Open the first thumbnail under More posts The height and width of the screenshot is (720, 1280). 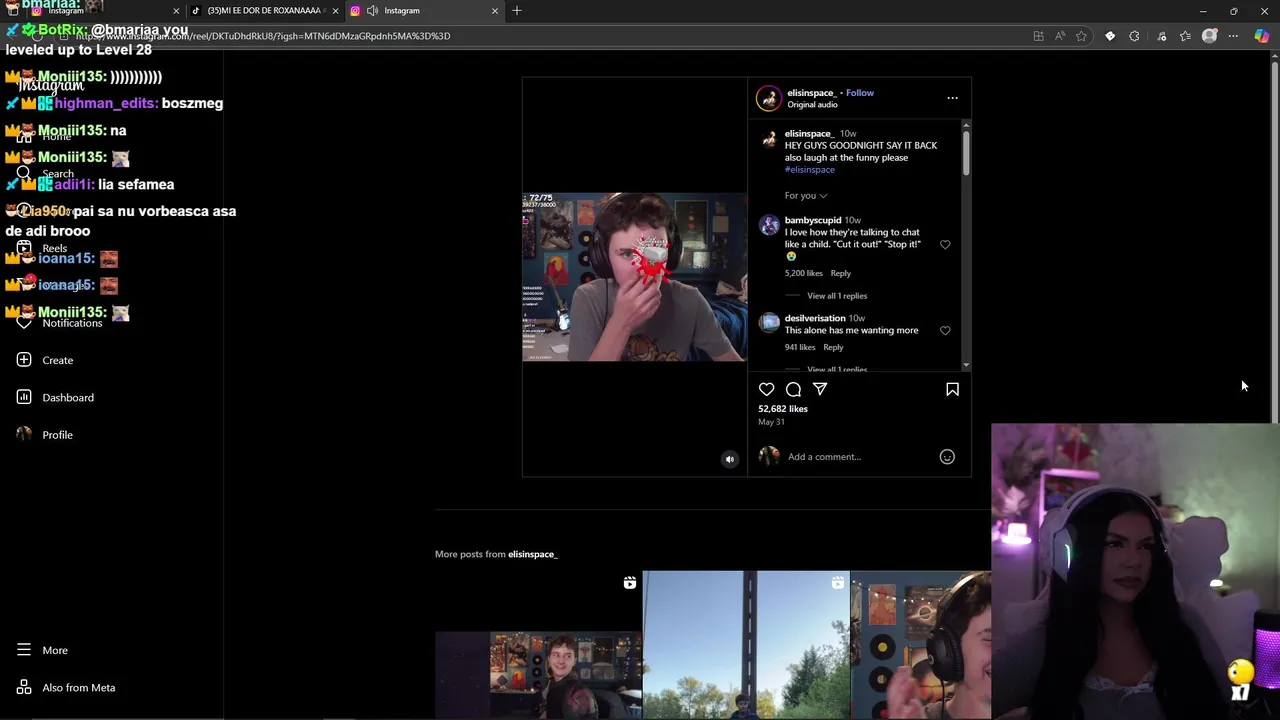(x=538, y=645)
